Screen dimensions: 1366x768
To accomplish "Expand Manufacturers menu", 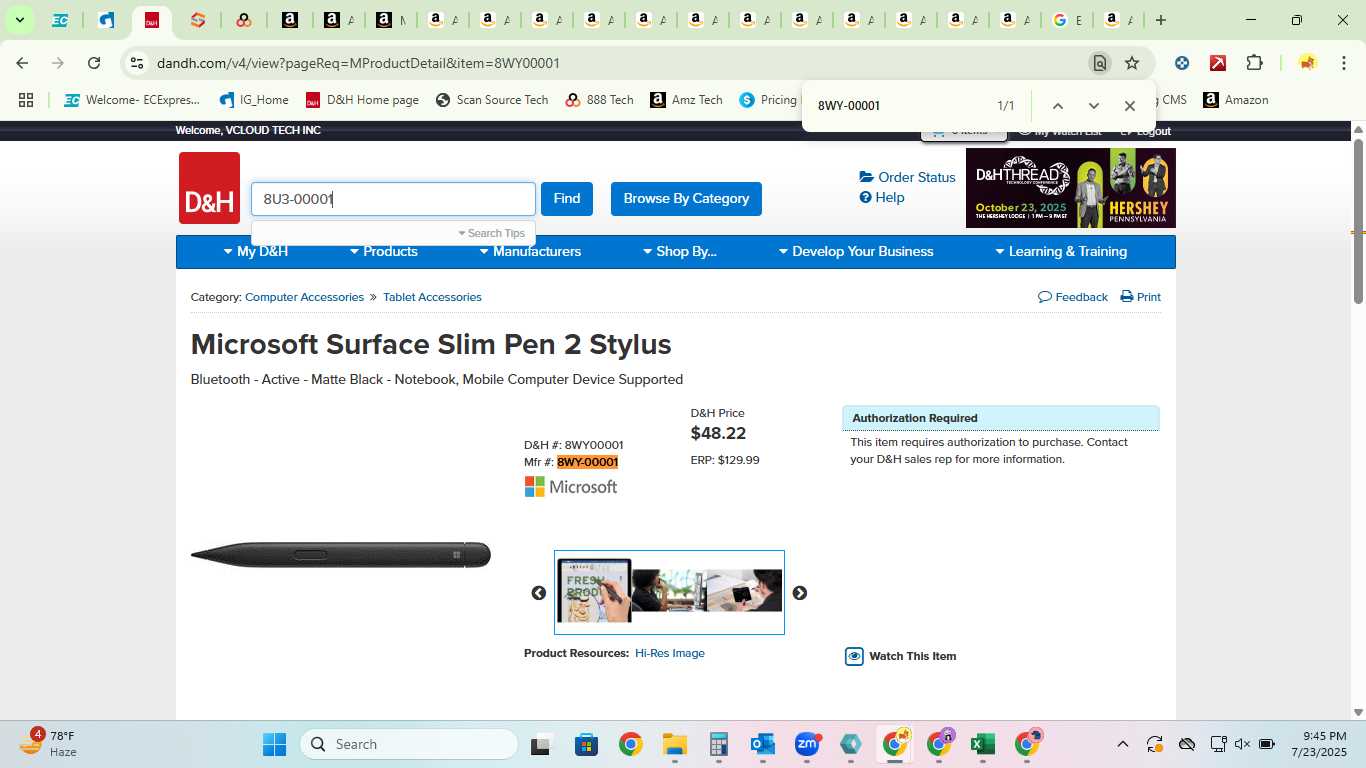I will (x=530, y=252).
